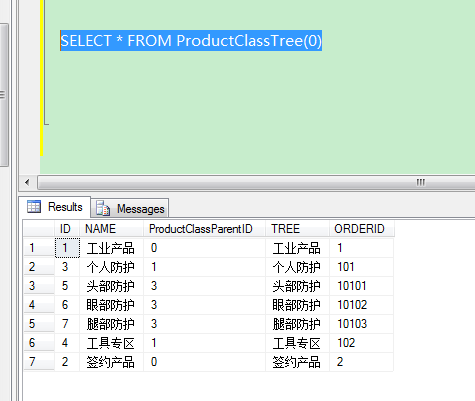This screenshot has width=475, height=401.
Task: Click the vertical scrollbar thumb on left pane
Action: pos(4,95)
